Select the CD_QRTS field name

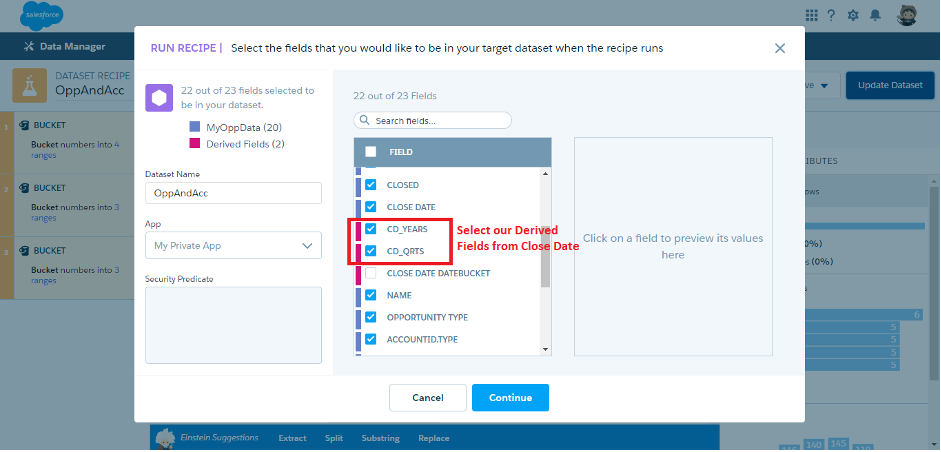click(405, 251)
